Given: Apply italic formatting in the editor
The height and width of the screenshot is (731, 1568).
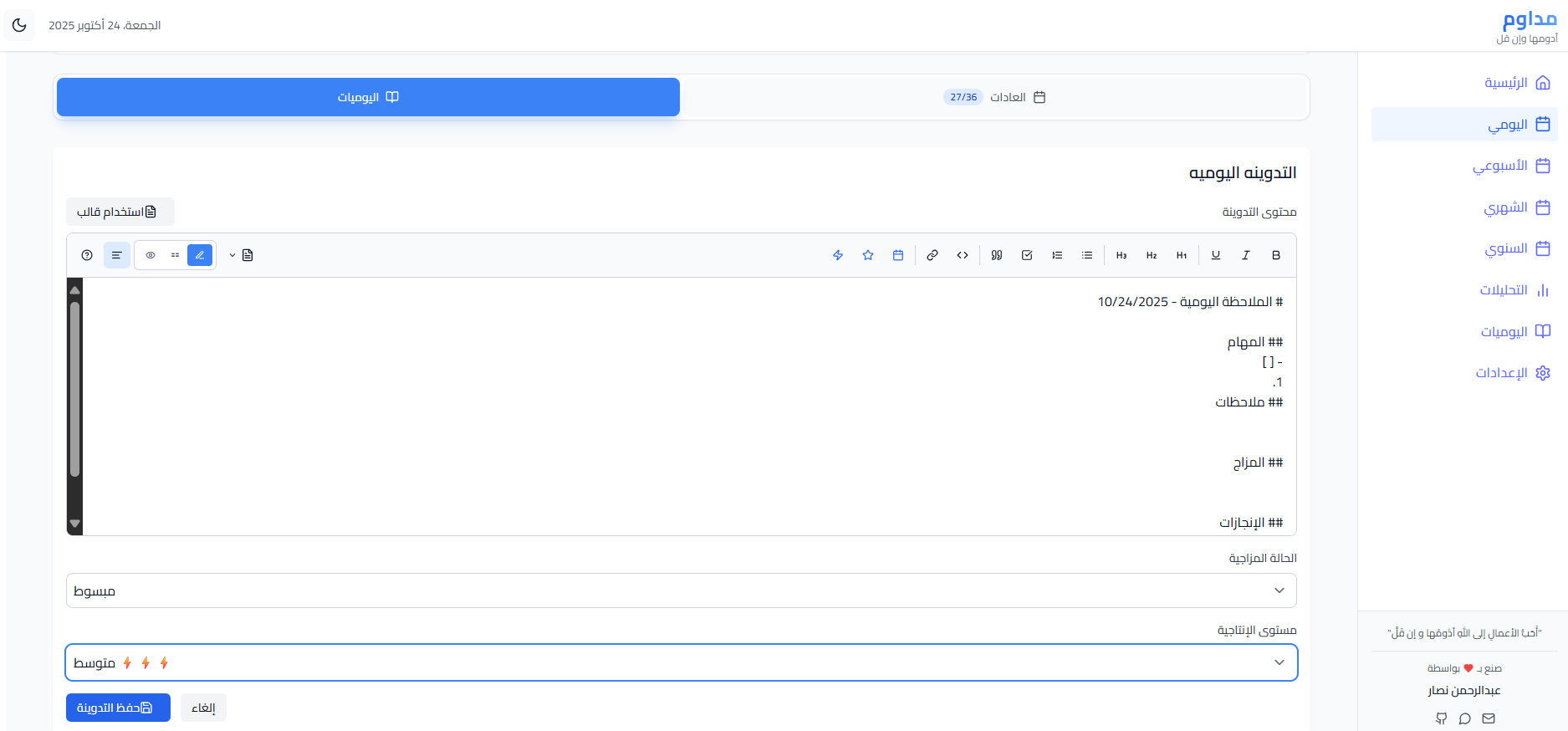Looking at the screenshot, I should coord(1245,255).
